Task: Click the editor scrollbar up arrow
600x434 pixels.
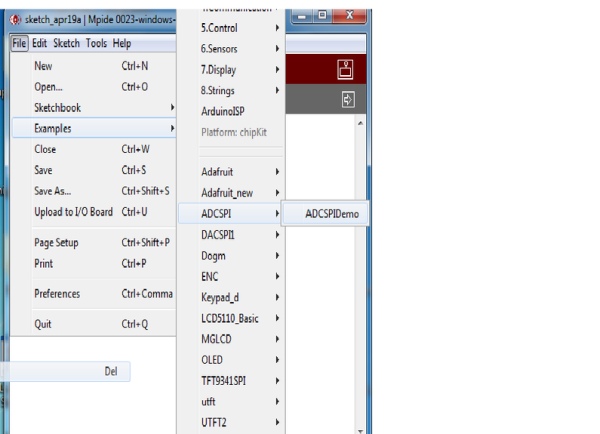Action: 360,123
